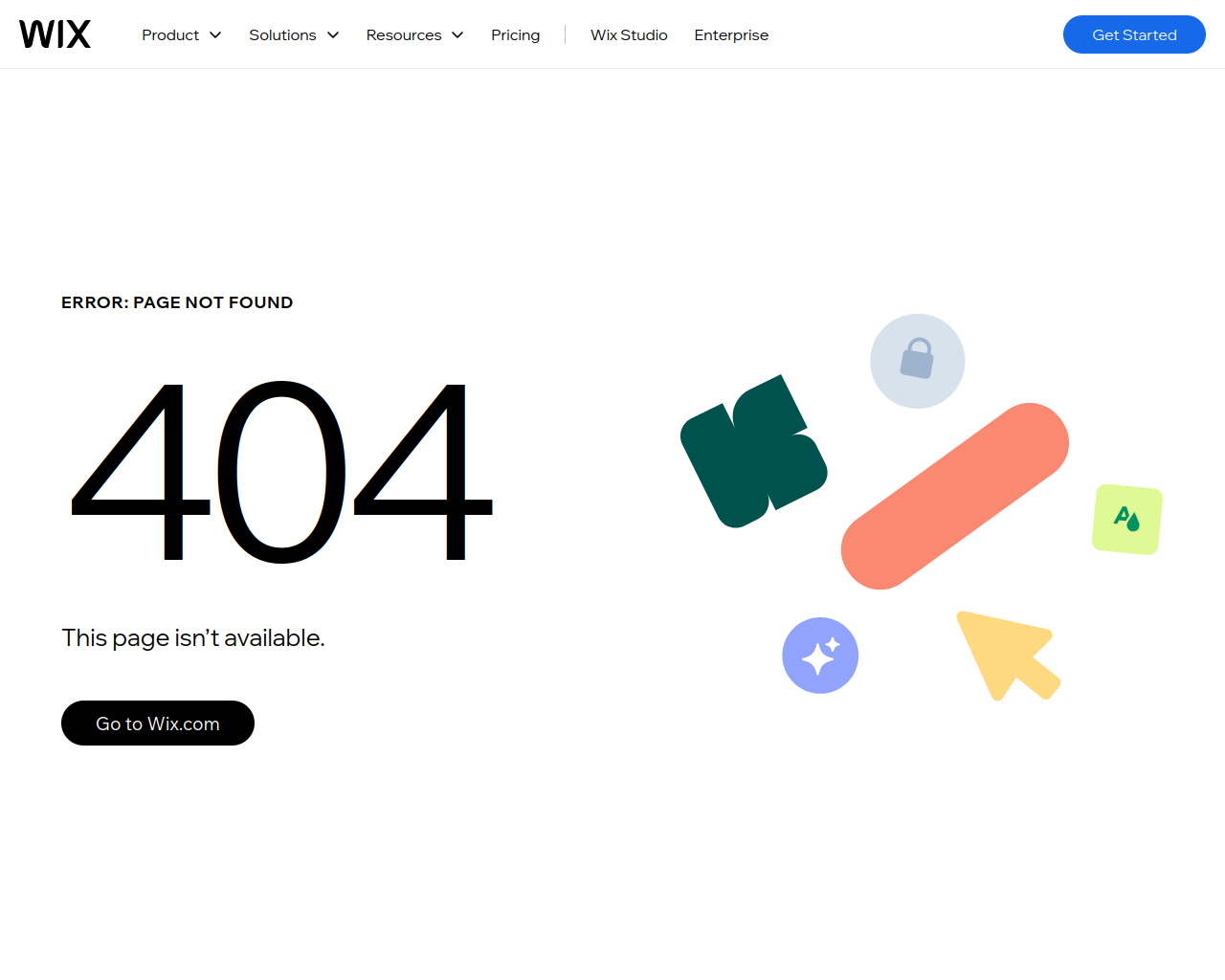The image size is (1225, 980).
Task: Open the Product menu
Action: coord(170,34)
